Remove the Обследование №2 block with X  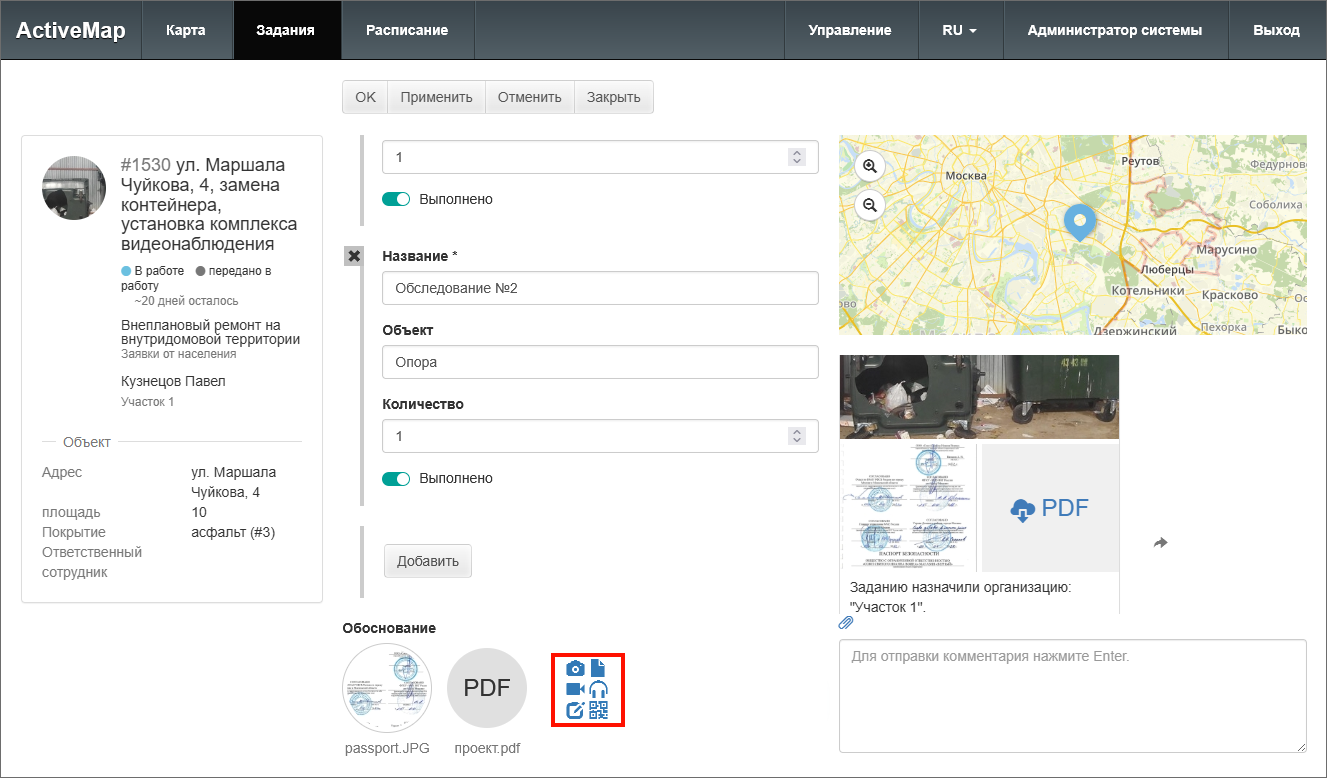coord(353,256)
